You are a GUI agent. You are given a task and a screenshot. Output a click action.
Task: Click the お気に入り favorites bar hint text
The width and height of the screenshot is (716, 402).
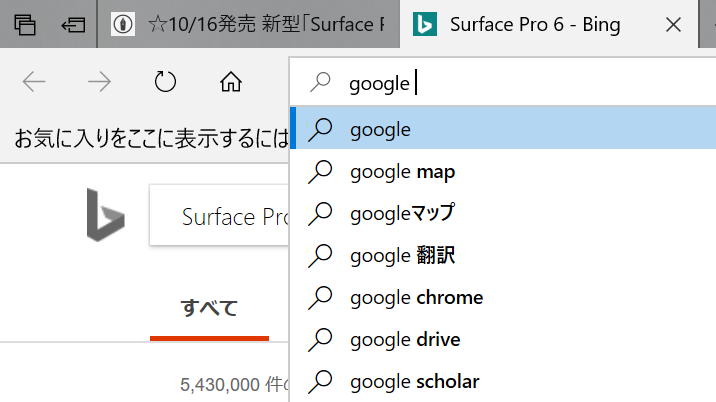point(152,138)
